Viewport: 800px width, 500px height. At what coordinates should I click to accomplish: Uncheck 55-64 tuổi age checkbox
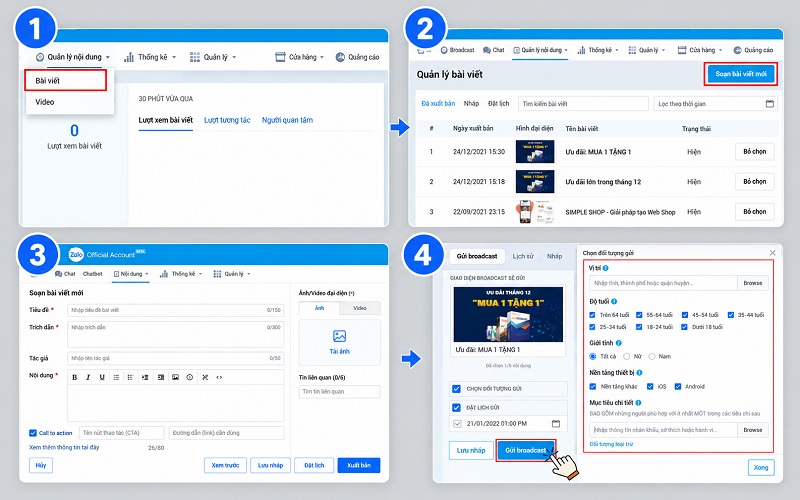point(639,315)
